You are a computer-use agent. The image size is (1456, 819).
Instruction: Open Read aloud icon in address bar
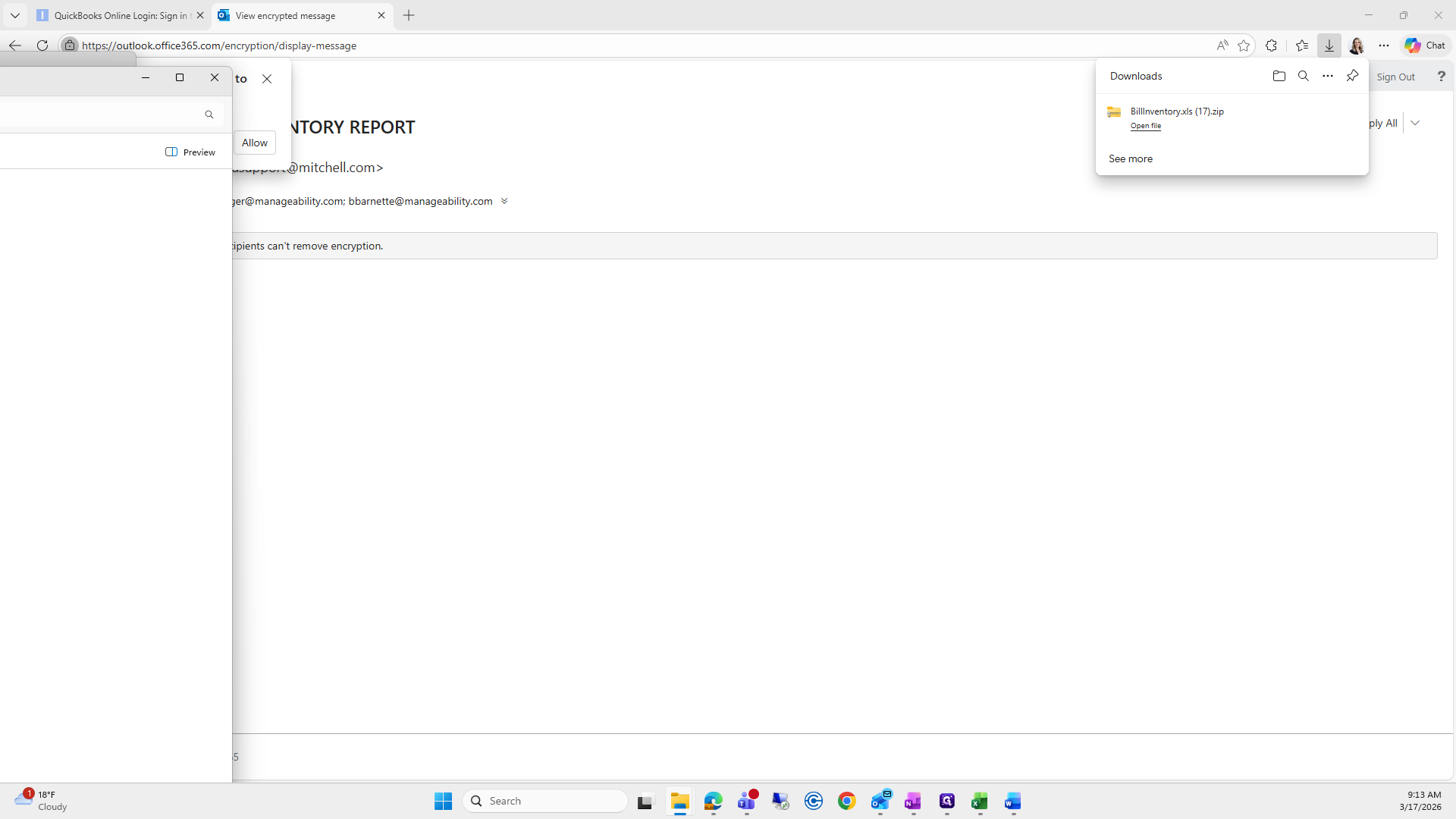click(1222, 45)
